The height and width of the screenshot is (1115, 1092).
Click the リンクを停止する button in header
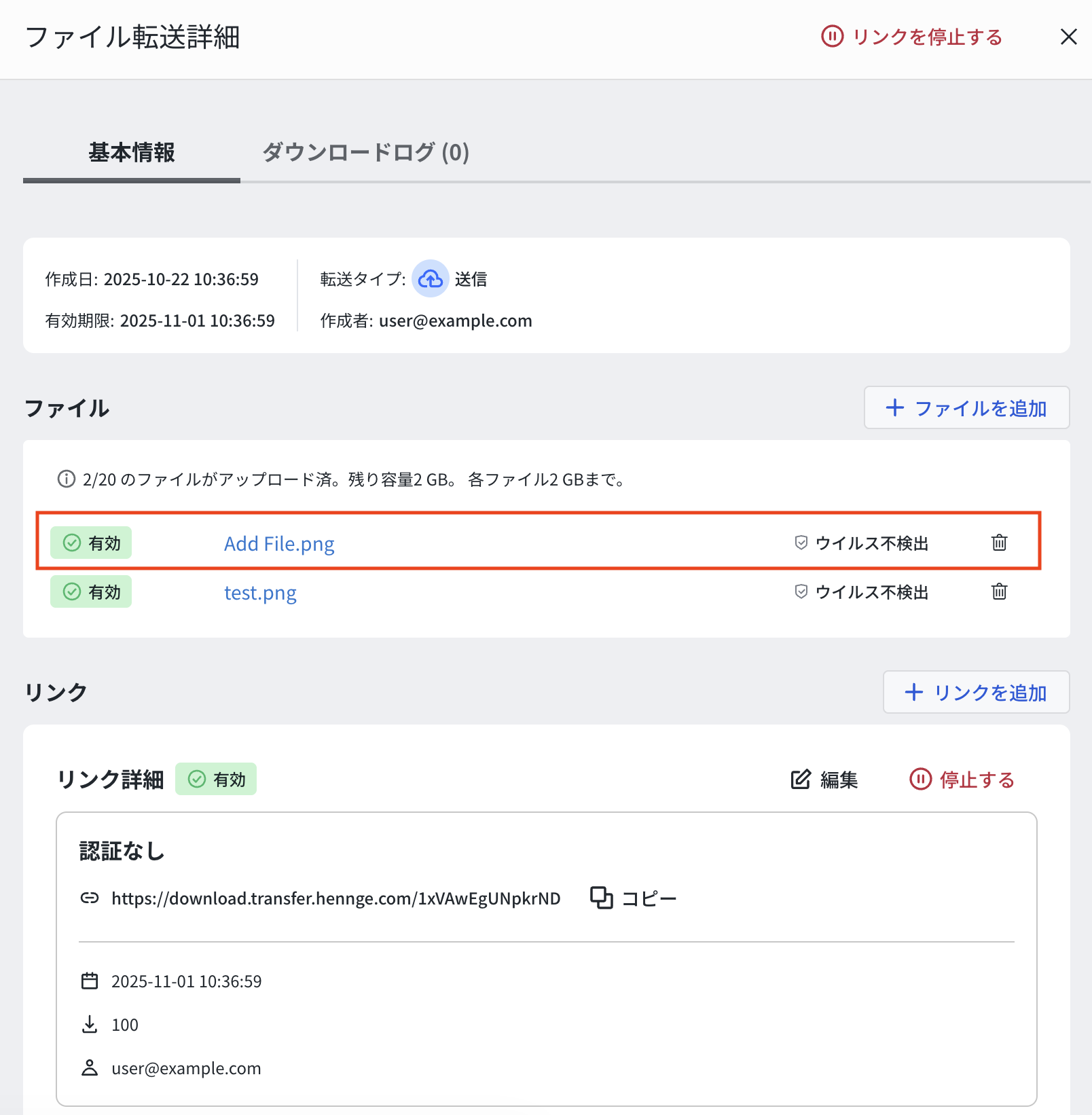tap(912, 37)
